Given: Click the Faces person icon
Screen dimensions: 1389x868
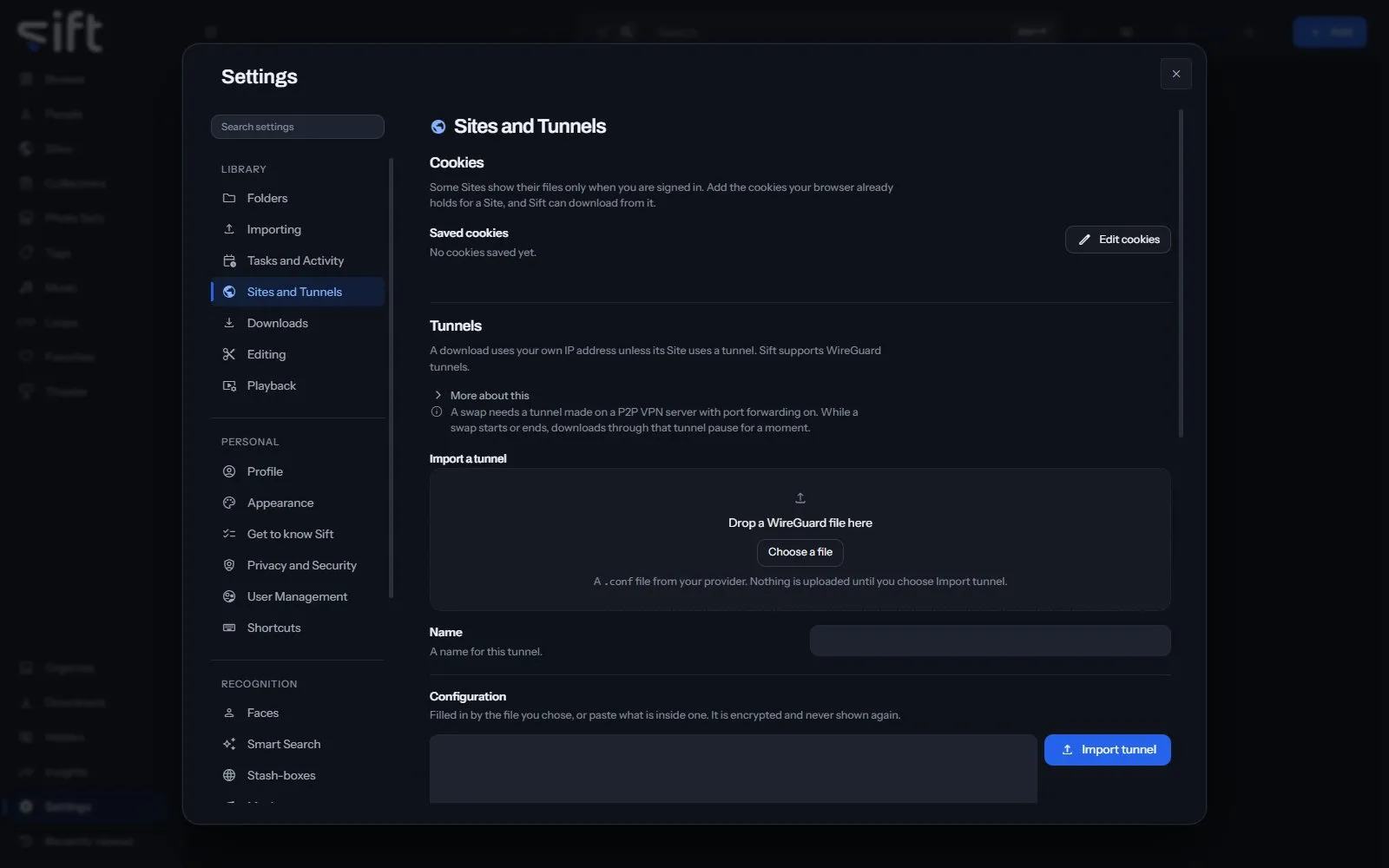Looking at the screenshot, I should tap(229, 713).
